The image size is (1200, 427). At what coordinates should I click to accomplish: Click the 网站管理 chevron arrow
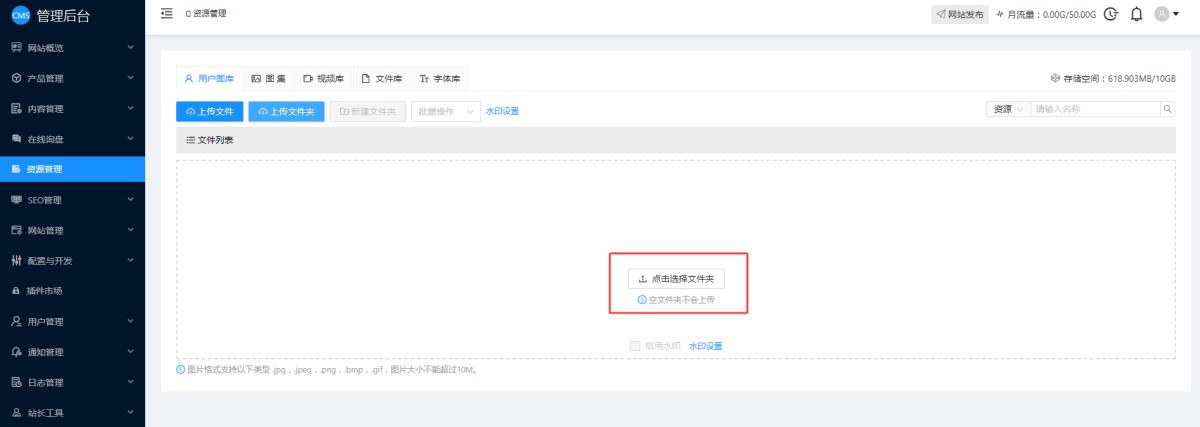[x=131, y=230]
